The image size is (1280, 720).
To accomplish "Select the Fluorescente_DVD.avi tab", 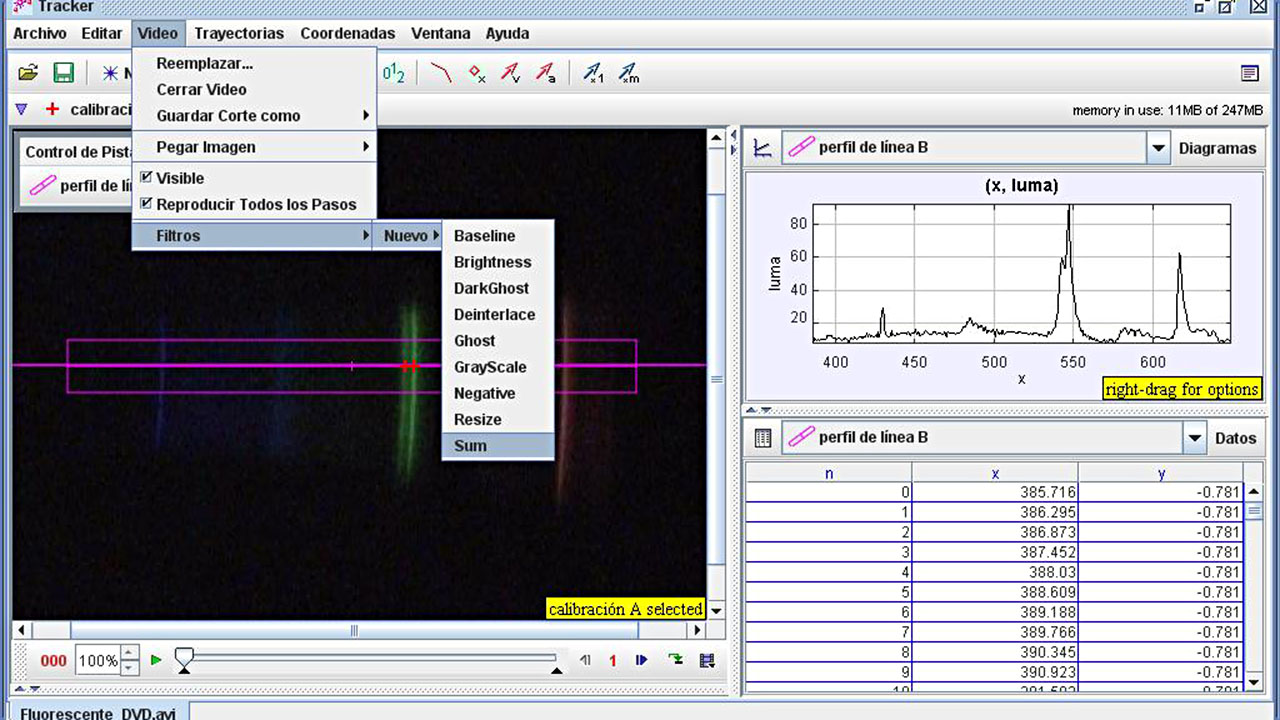I will [x=98, y=713].
